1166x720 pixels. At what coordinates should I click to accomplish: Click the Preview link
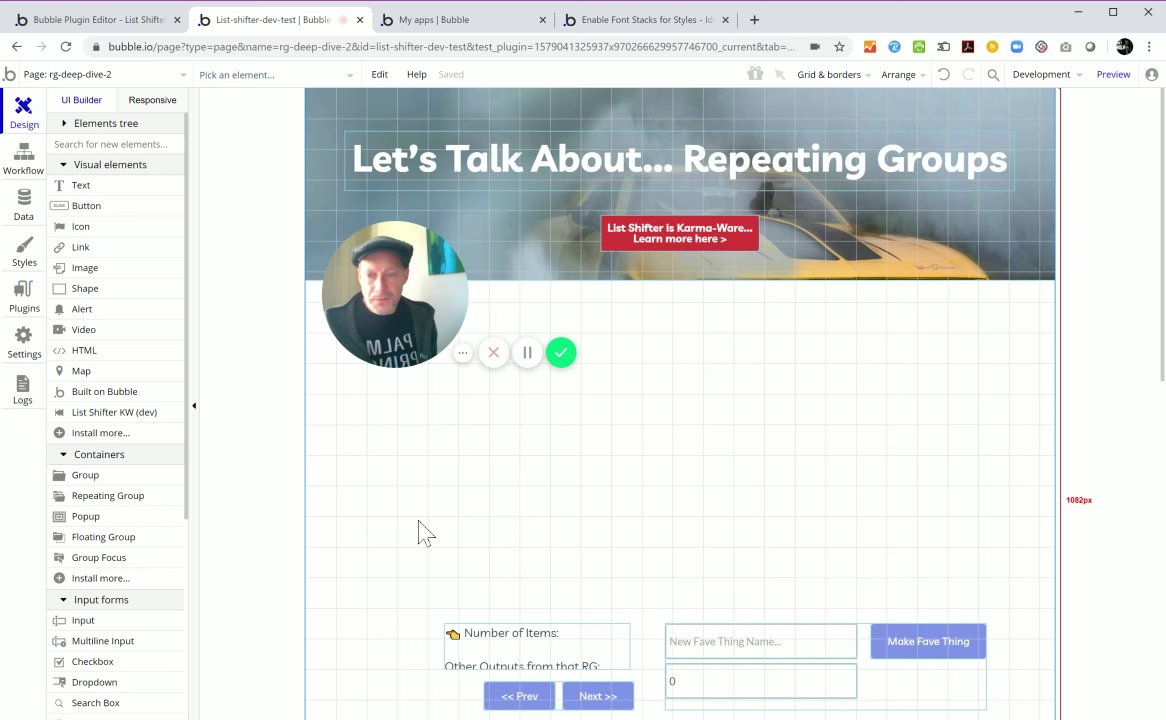tap(1113, 74)
